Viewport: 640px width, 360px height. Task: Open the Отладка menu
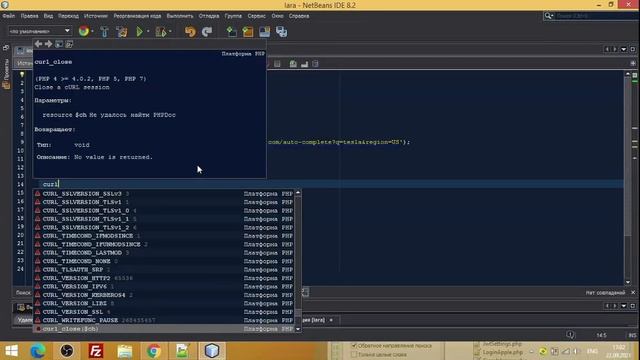click(209, 16)
